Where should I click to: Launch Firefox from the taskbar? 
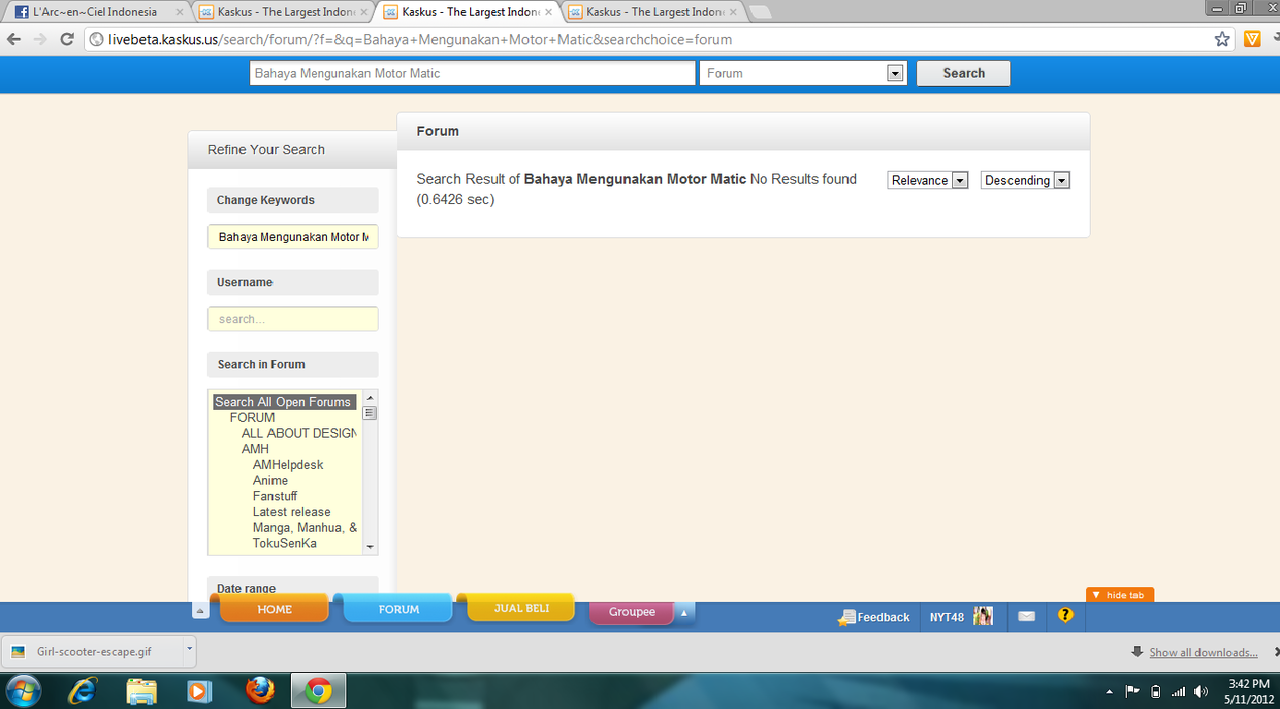coord(259,690)
